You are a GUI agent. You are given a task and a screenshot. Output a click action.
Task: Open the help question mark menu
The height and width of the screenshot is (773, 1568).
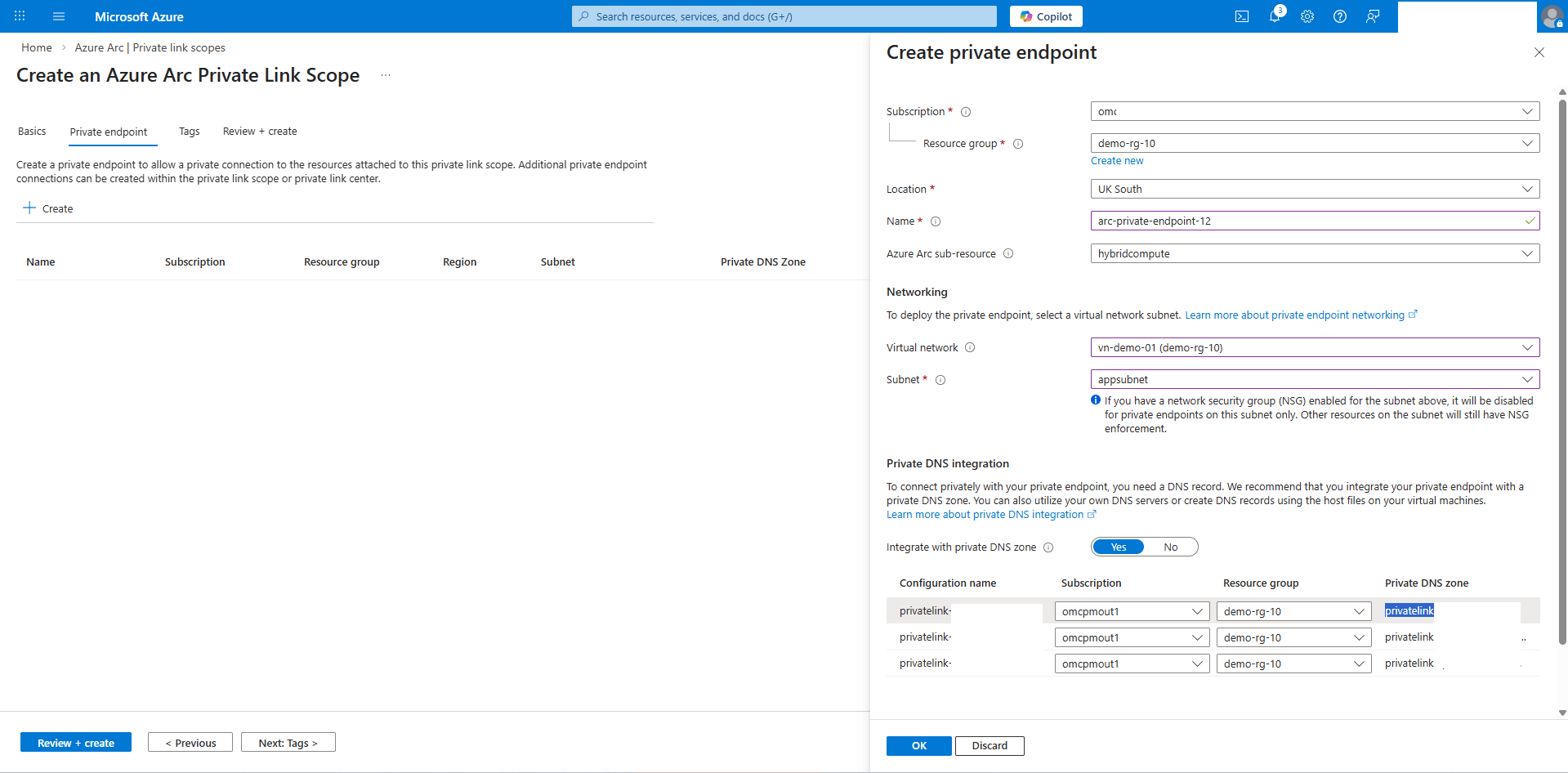[x=1339, y=16]
